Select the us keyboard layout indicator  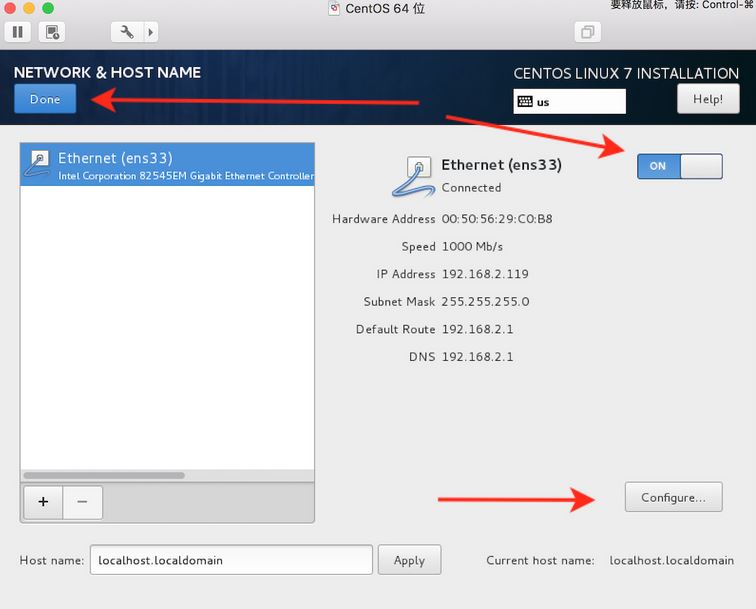[569, 102]
